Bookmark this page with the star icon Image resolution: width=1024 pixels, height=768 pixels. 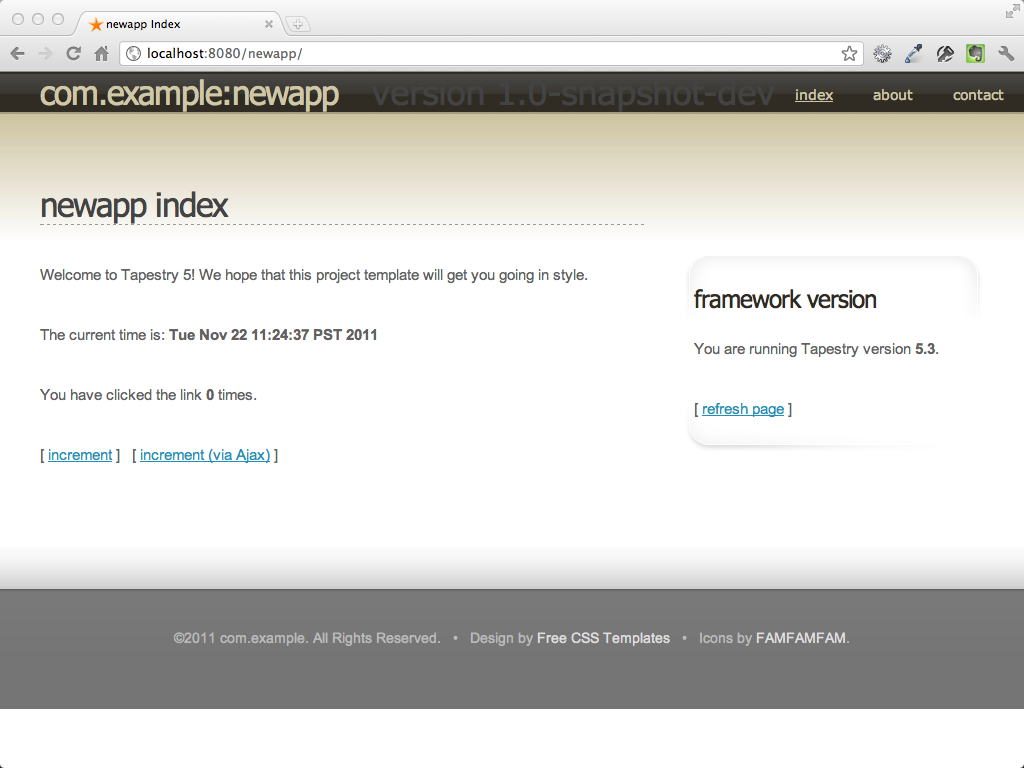(x=849, y=54)
